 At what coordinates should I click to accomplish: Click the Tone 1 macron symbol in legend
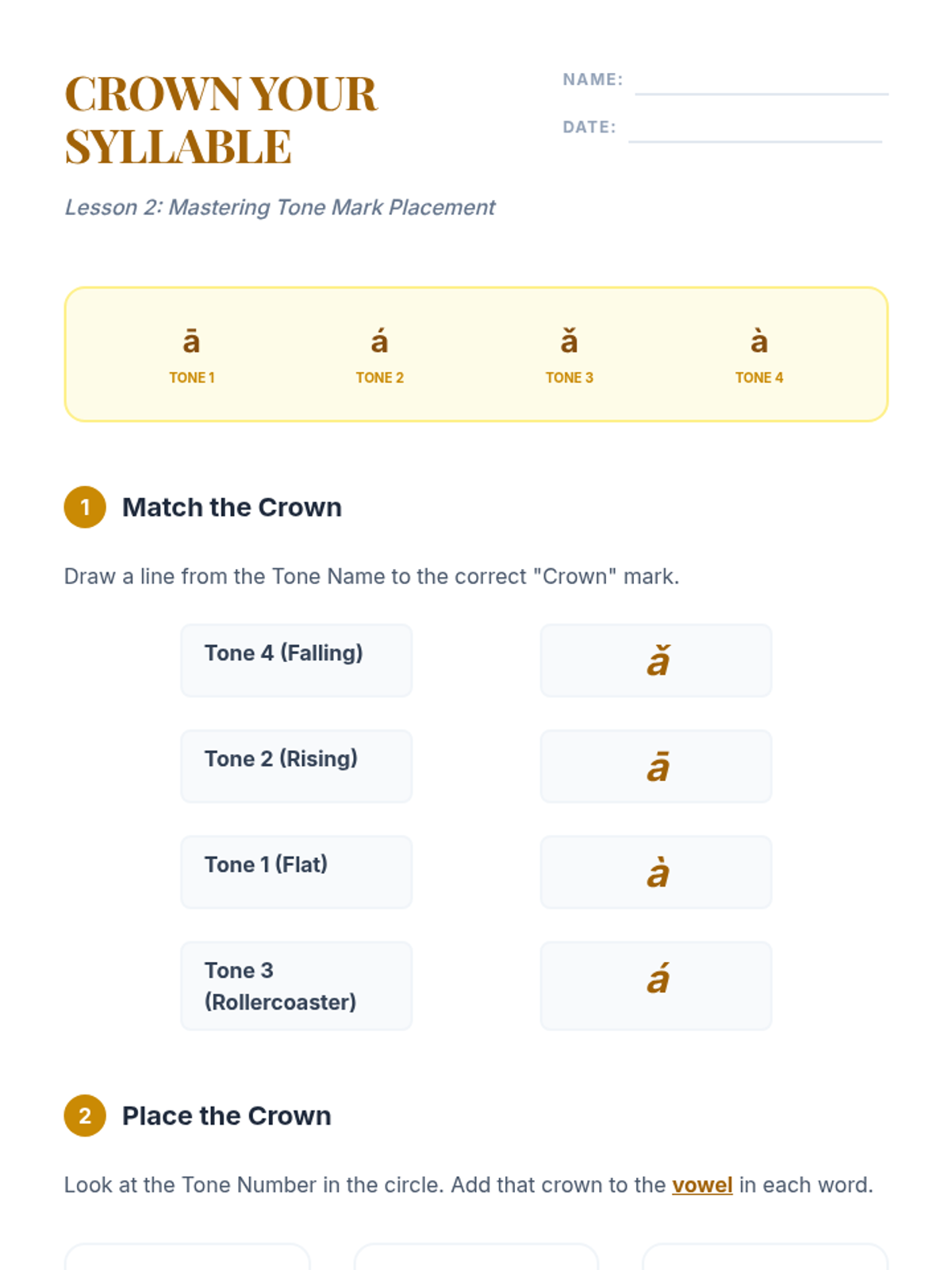191,342
